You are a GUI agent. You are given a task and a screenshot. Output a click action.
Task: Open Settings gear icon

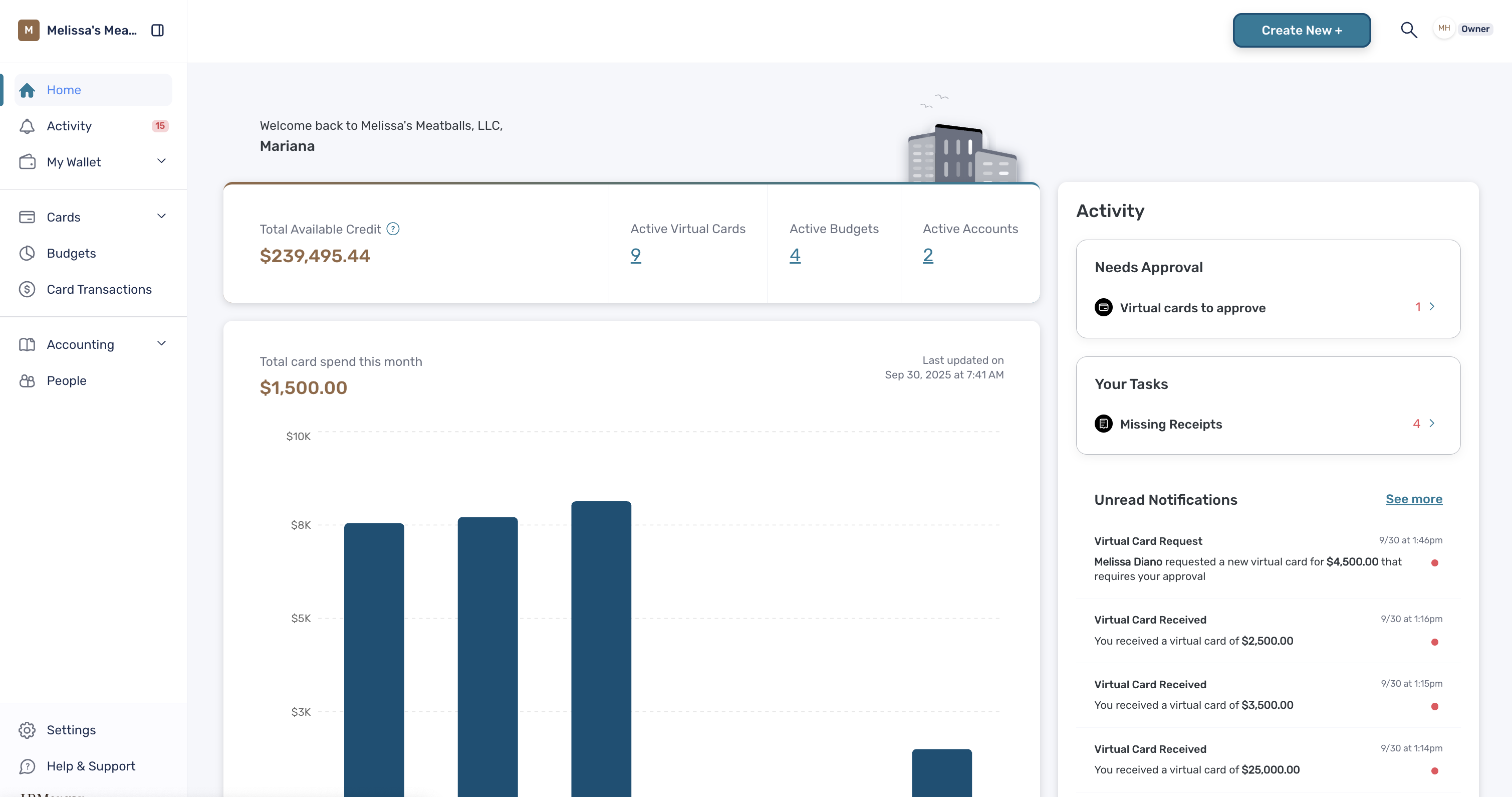[27, 730]
